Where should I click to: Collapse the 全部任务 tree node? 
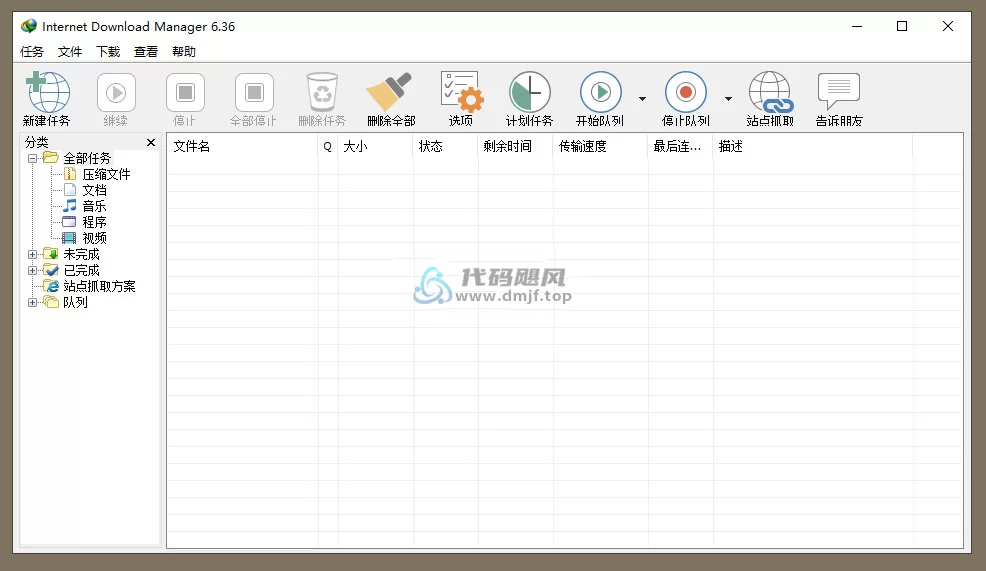click(x=32, y=158)
